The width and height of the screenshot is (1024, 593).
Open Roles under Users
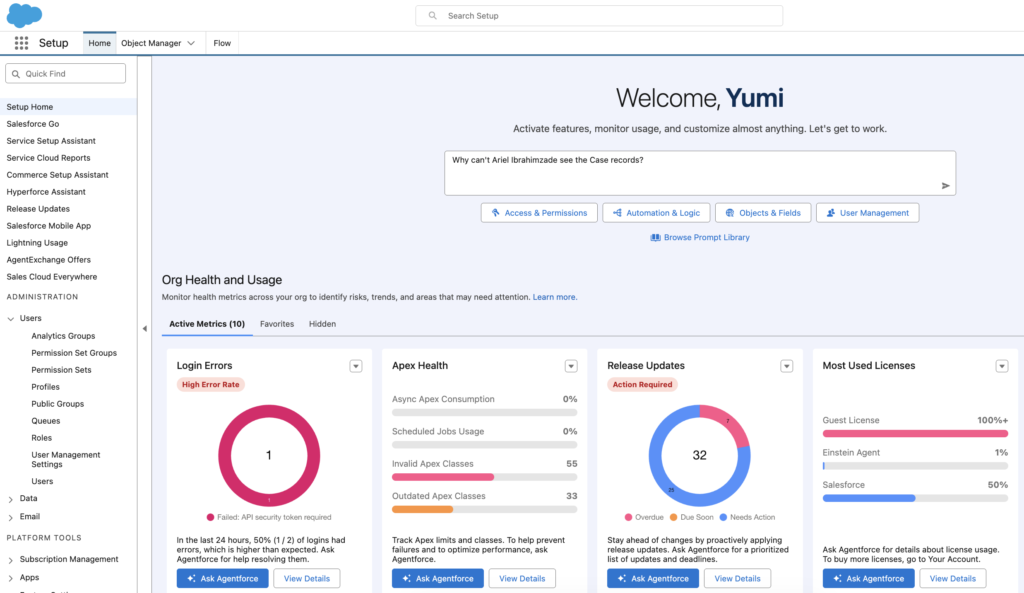pyautogui.click(x=41, y=438)
